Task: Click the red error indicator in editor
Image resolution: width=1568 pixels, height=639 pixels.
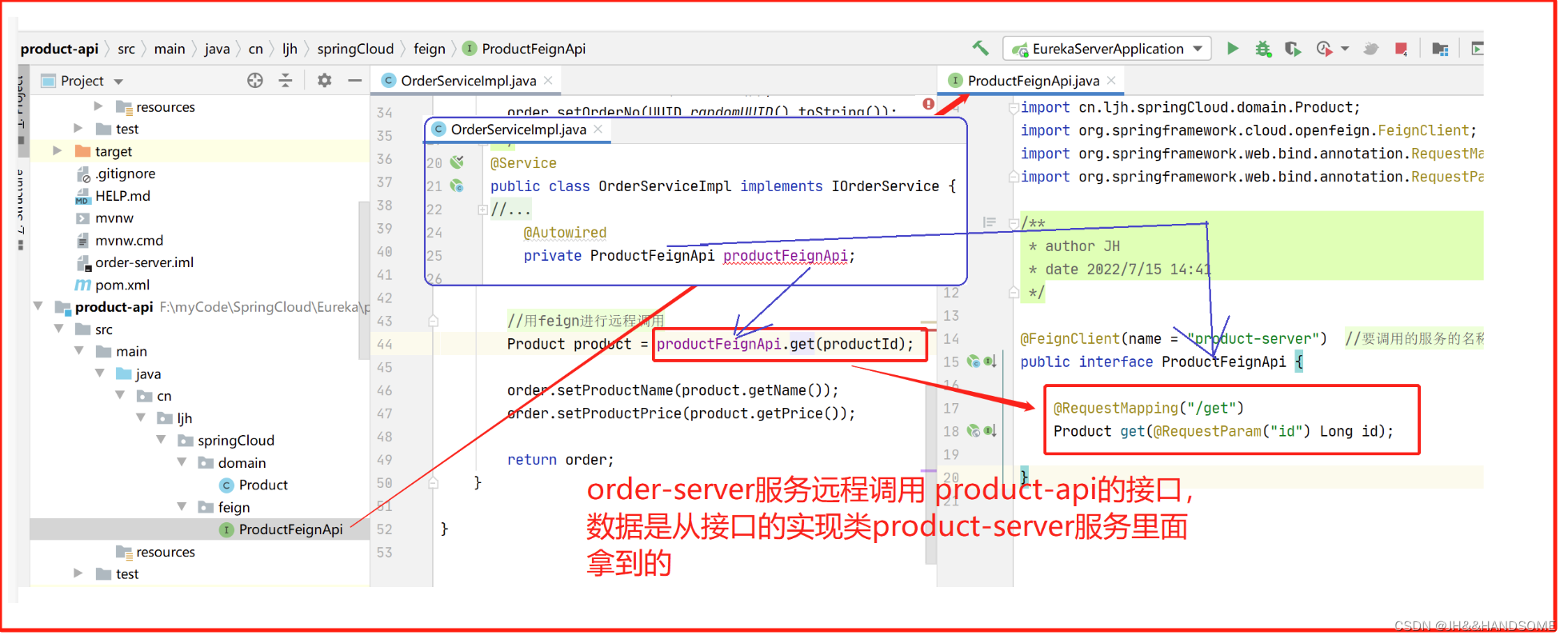Action: [x=928, y=104]
